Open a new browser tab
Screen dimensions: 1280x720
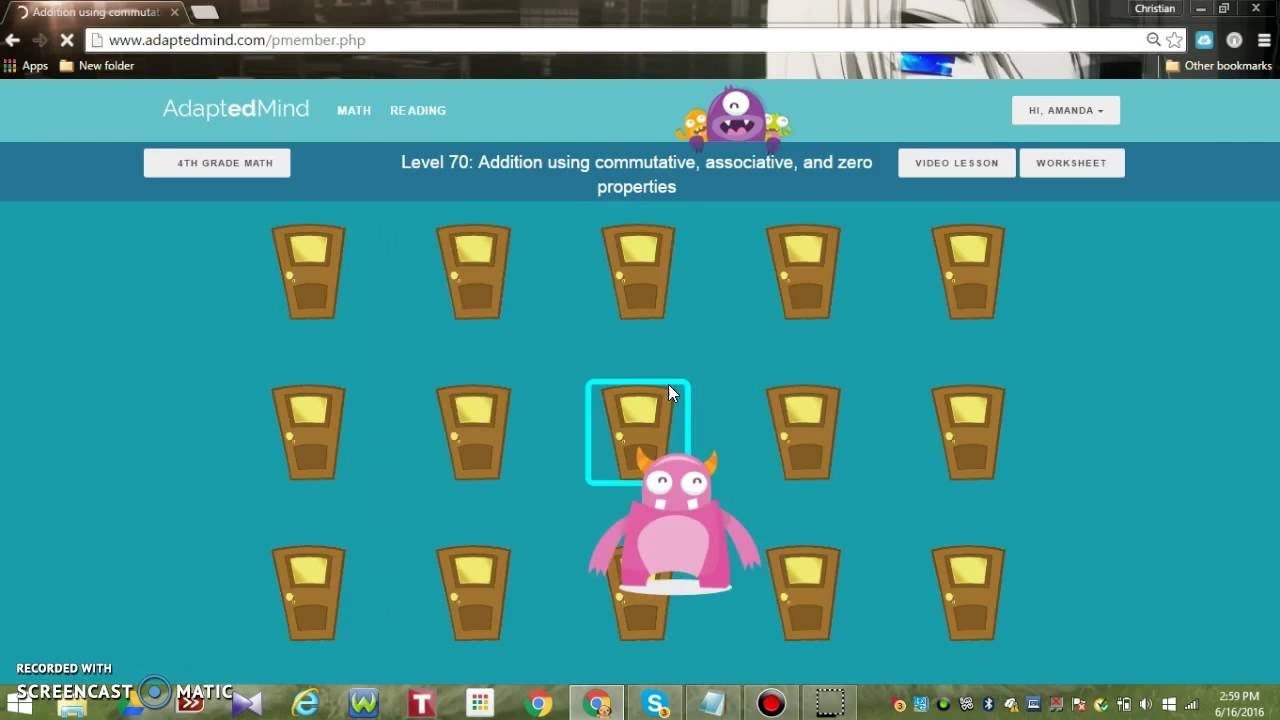click(x=204, y=12)
